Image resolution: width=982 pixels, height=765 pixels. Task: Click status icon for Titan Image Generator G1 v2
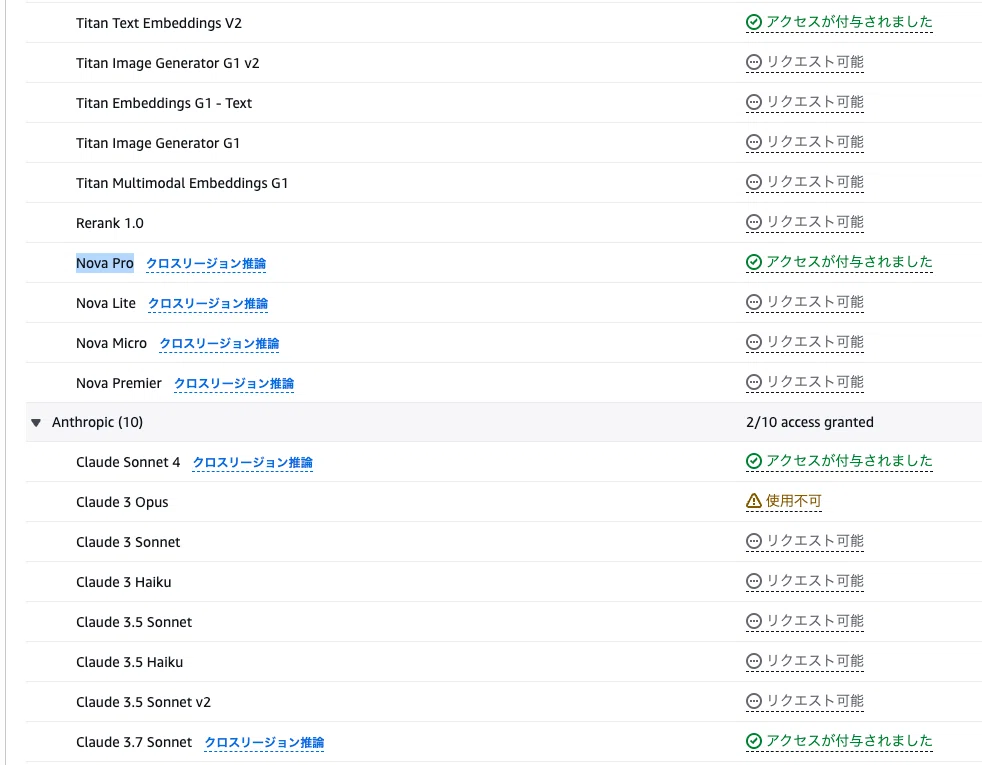coord(754,63)
